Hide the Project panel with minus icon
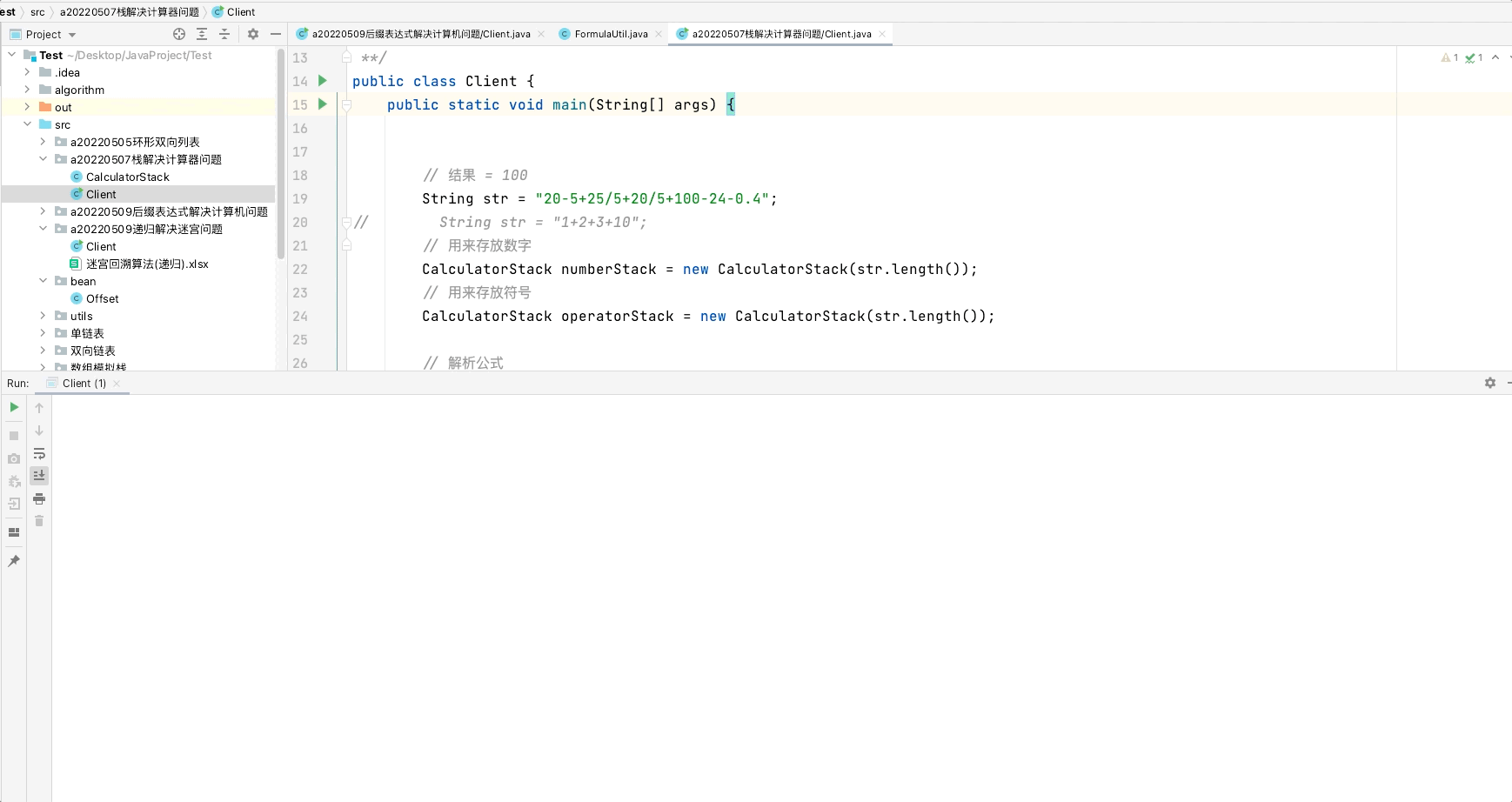 pyautogui.click(x=276, y=34)
